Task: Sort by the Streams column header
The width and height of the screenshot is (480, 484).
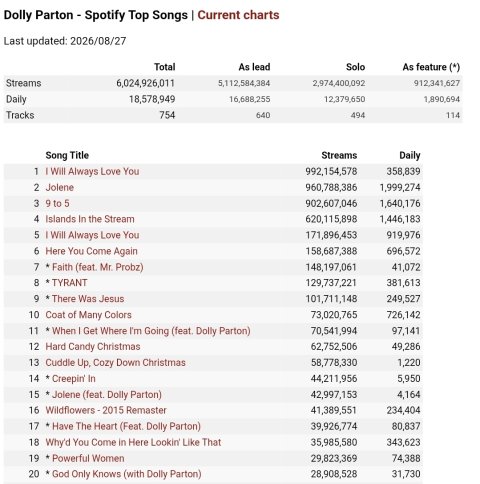Action: 339,155
